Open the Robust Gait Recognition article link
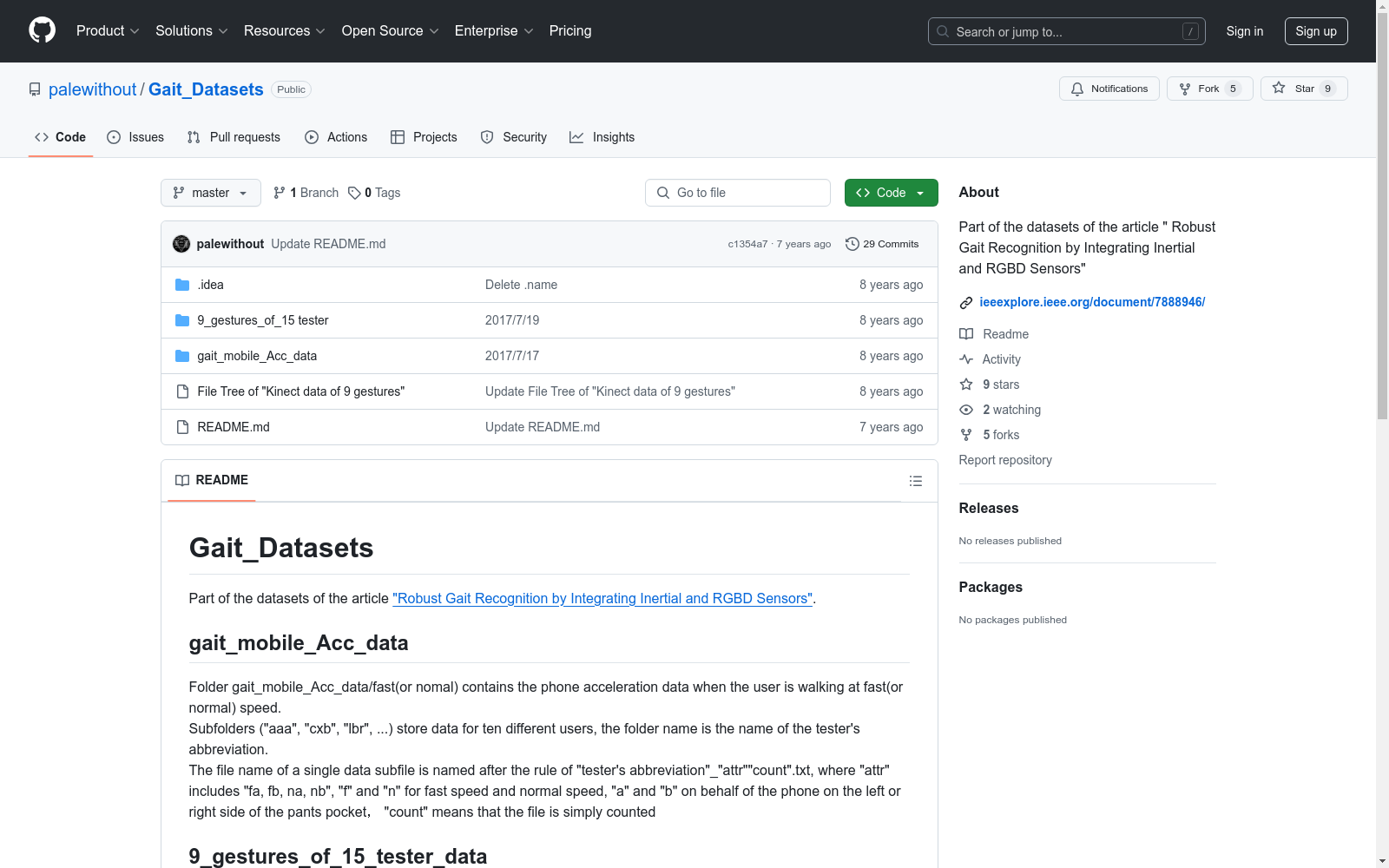The image size is (1389, 868). click(602, 598)
